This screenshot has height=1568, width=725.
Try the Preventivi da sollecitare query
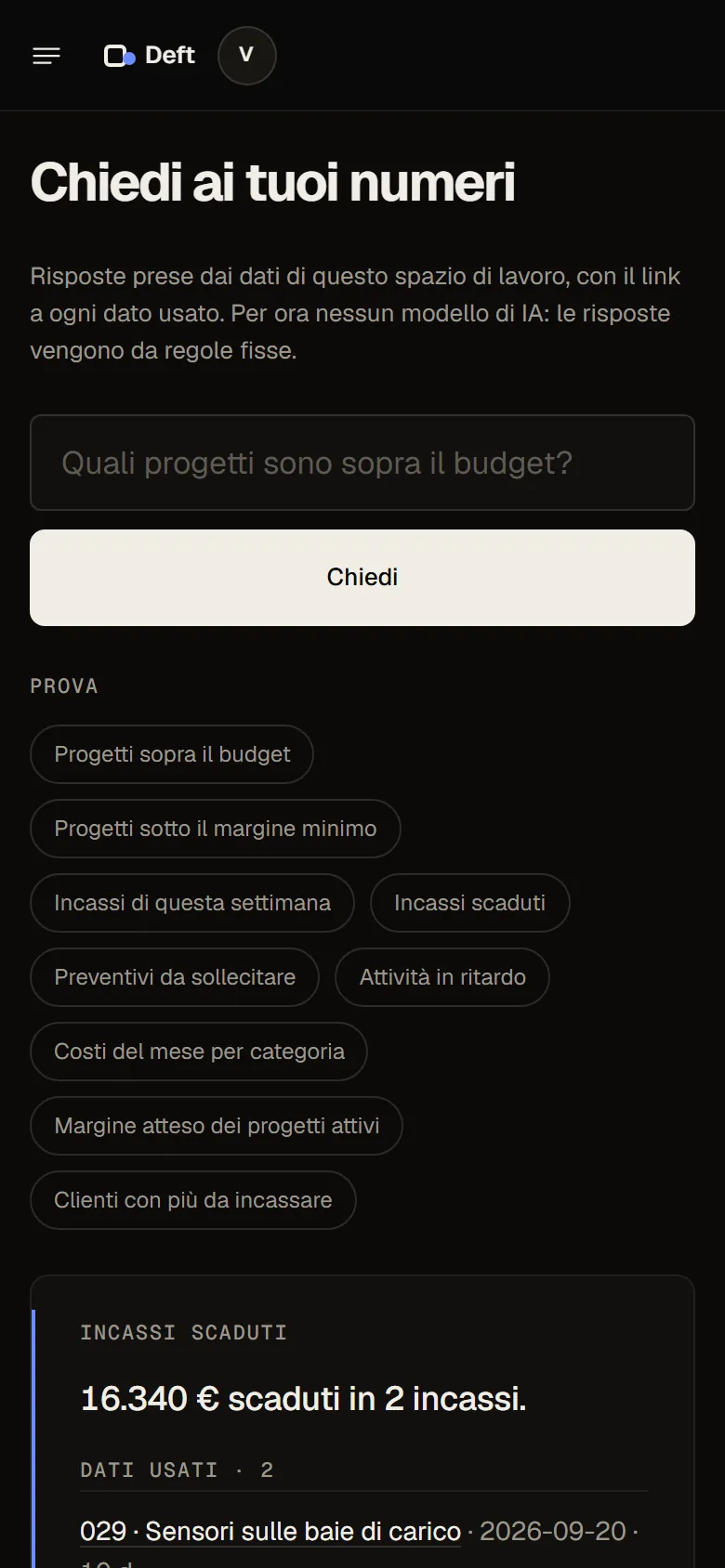175,977
